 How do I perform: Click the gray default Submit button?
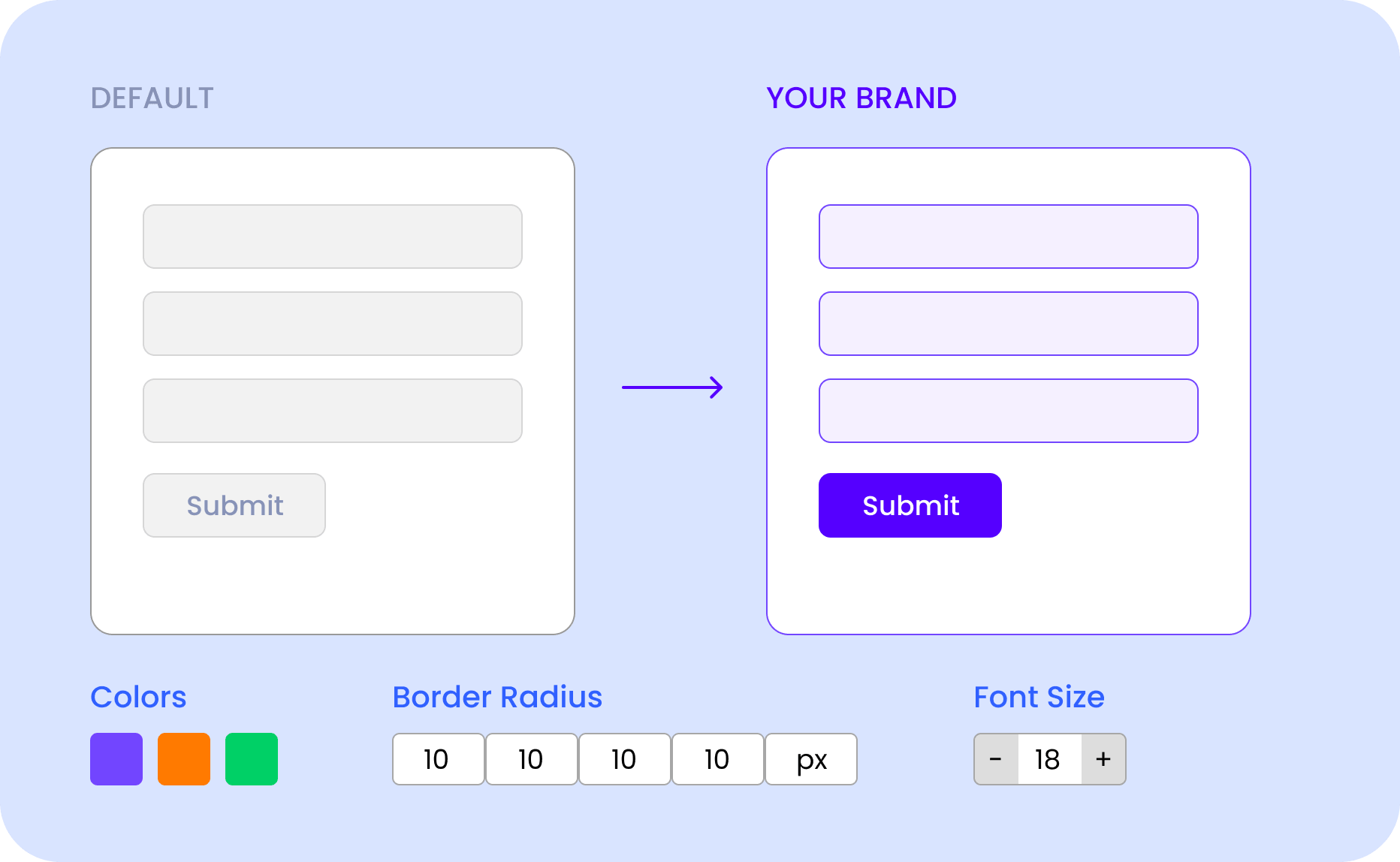point(234,505)
